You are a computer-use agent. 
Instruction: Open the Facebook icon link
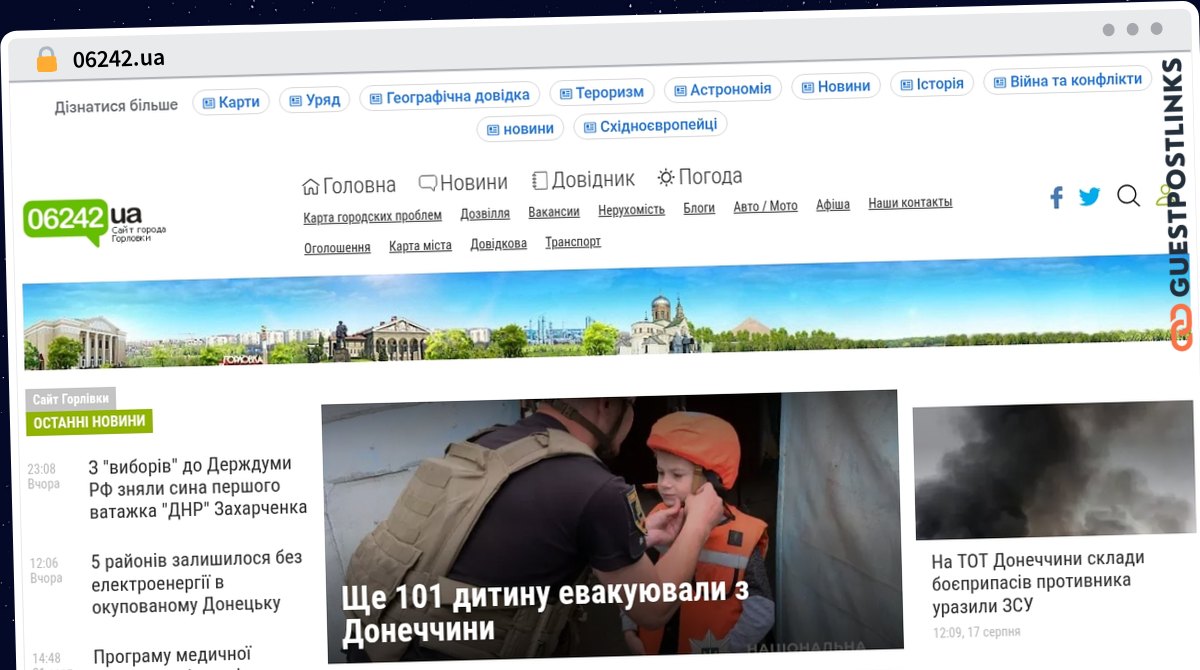1056,197
